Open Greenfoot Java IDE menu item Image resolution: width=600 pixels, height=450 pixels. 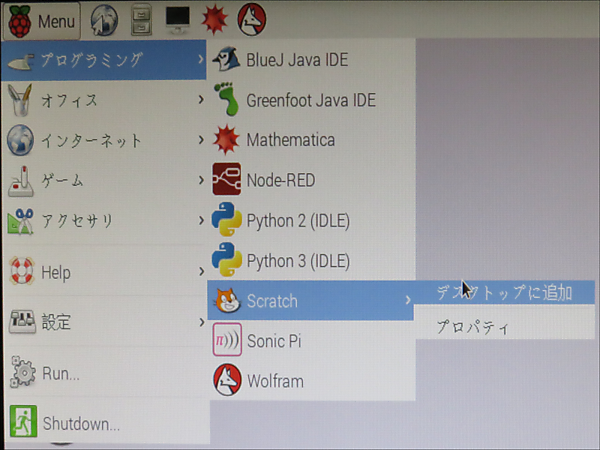pyautogui.click(x=311, y=100)
